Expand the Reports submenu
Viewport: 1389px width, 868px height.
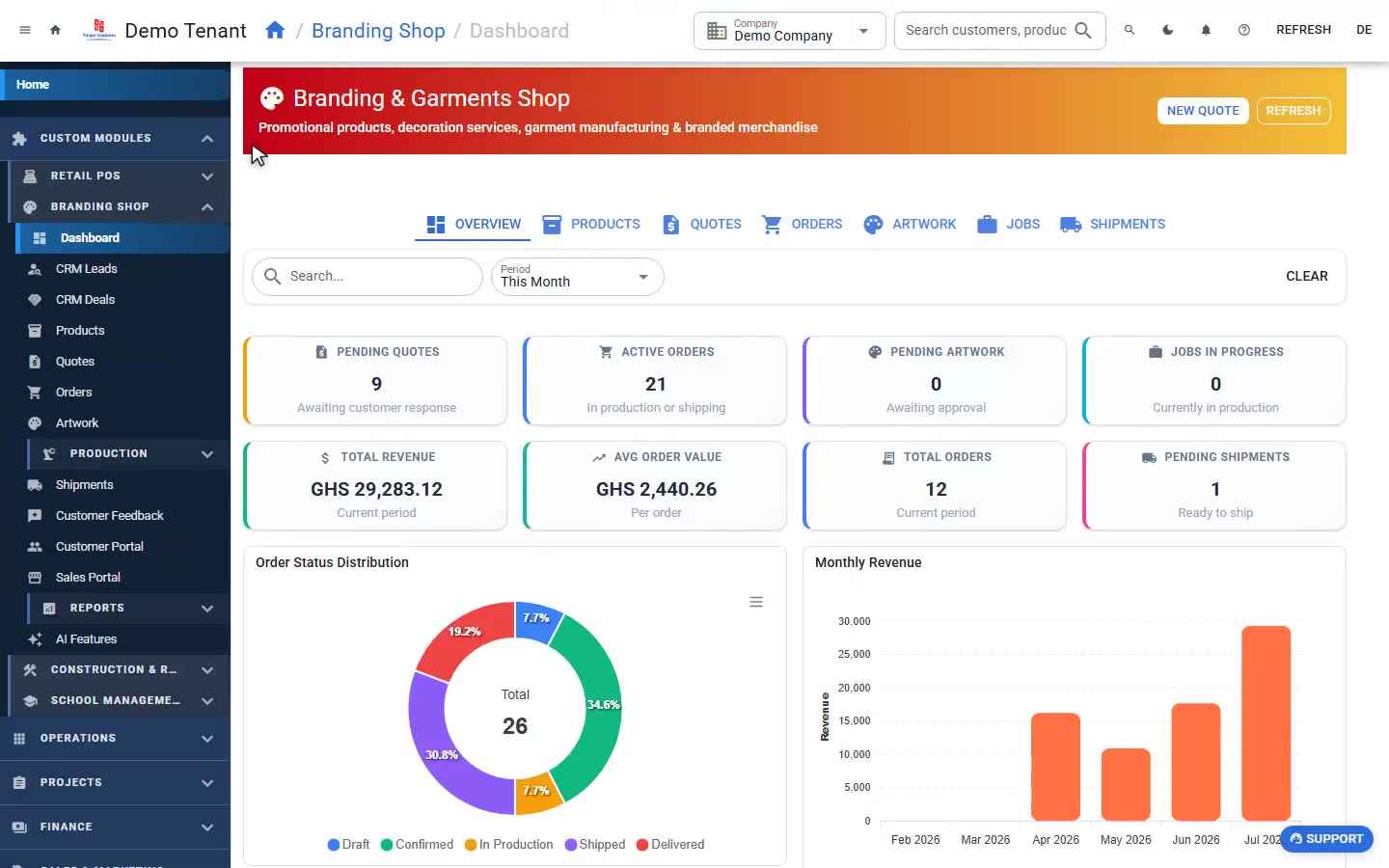(x=129, y=609)
